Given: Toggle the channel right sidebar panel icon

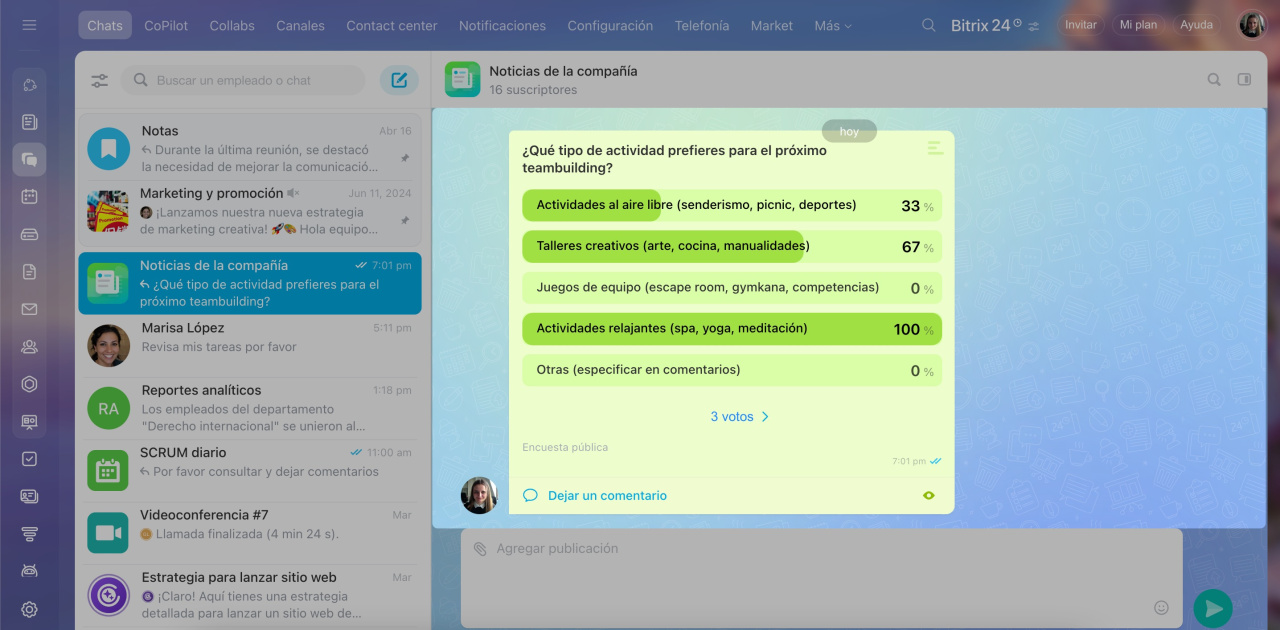Looking at the screenshot, I should [x=1245, y=80].
